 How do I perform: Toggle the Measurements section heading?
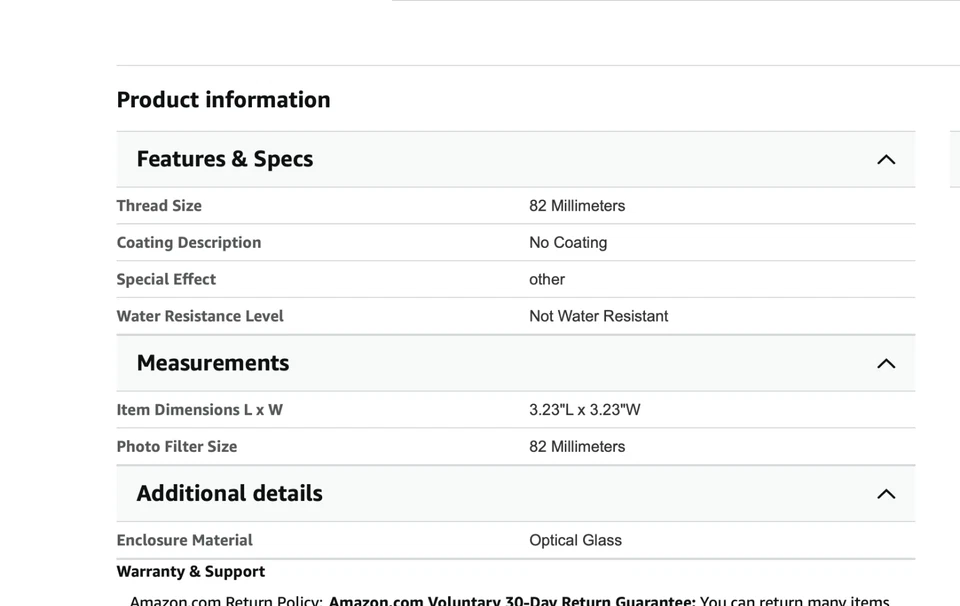(213, 363)
